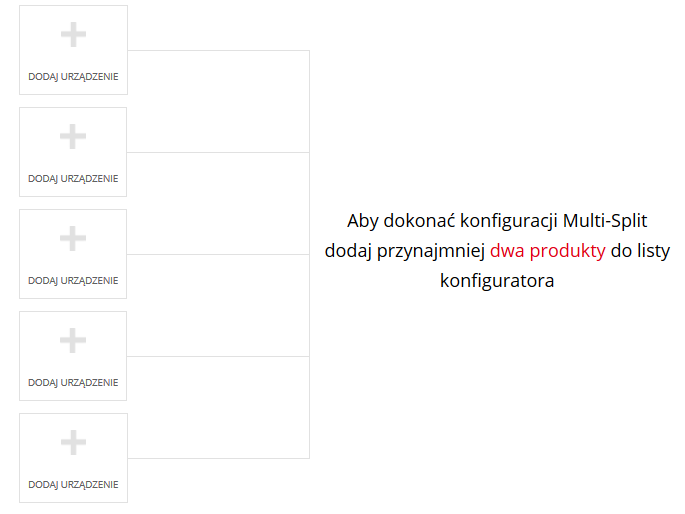The height and width of the screenshot is (514, 685).
Task: Select the first empty device card
Action: coord(73,50)
